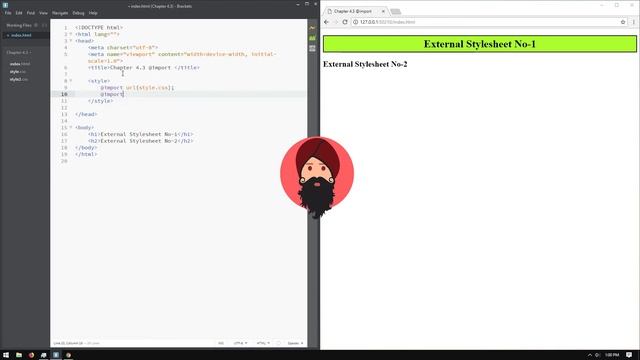640x360 pixels.
Task: Open the Help menu in Brackets
Action: (93, 13)
